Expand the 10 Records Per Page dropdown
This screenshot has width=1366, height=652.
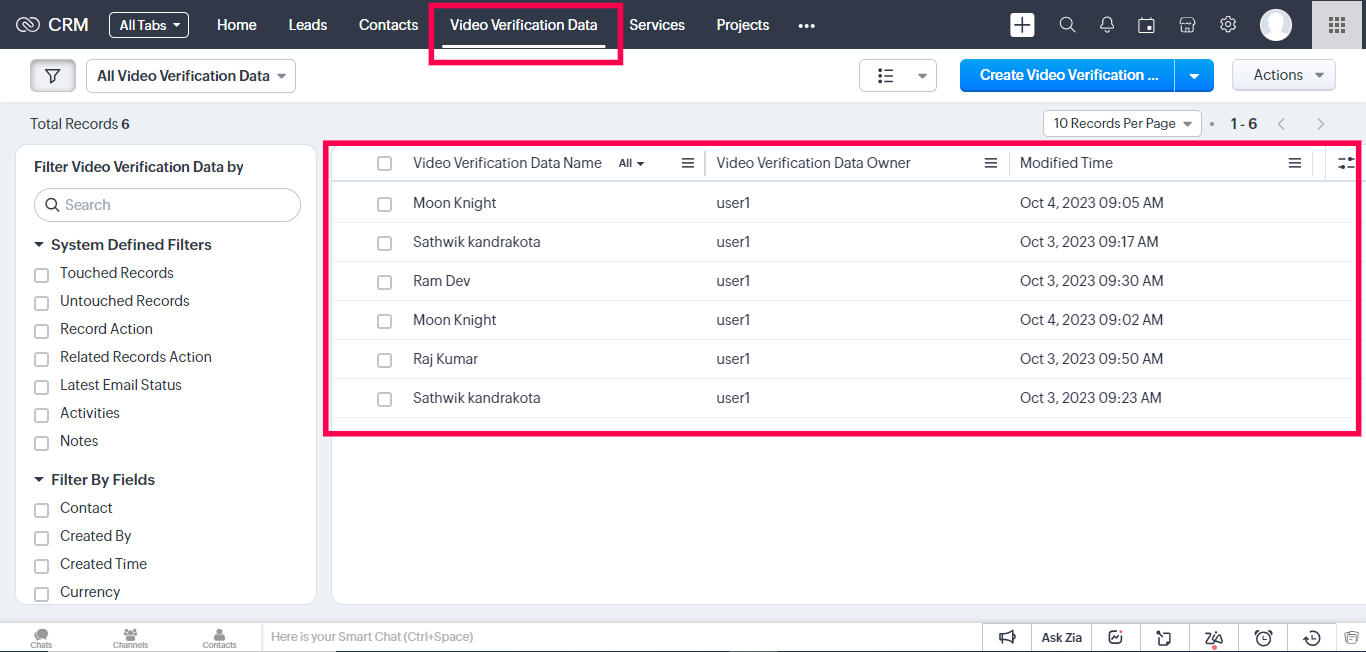tap(1122, 123)
